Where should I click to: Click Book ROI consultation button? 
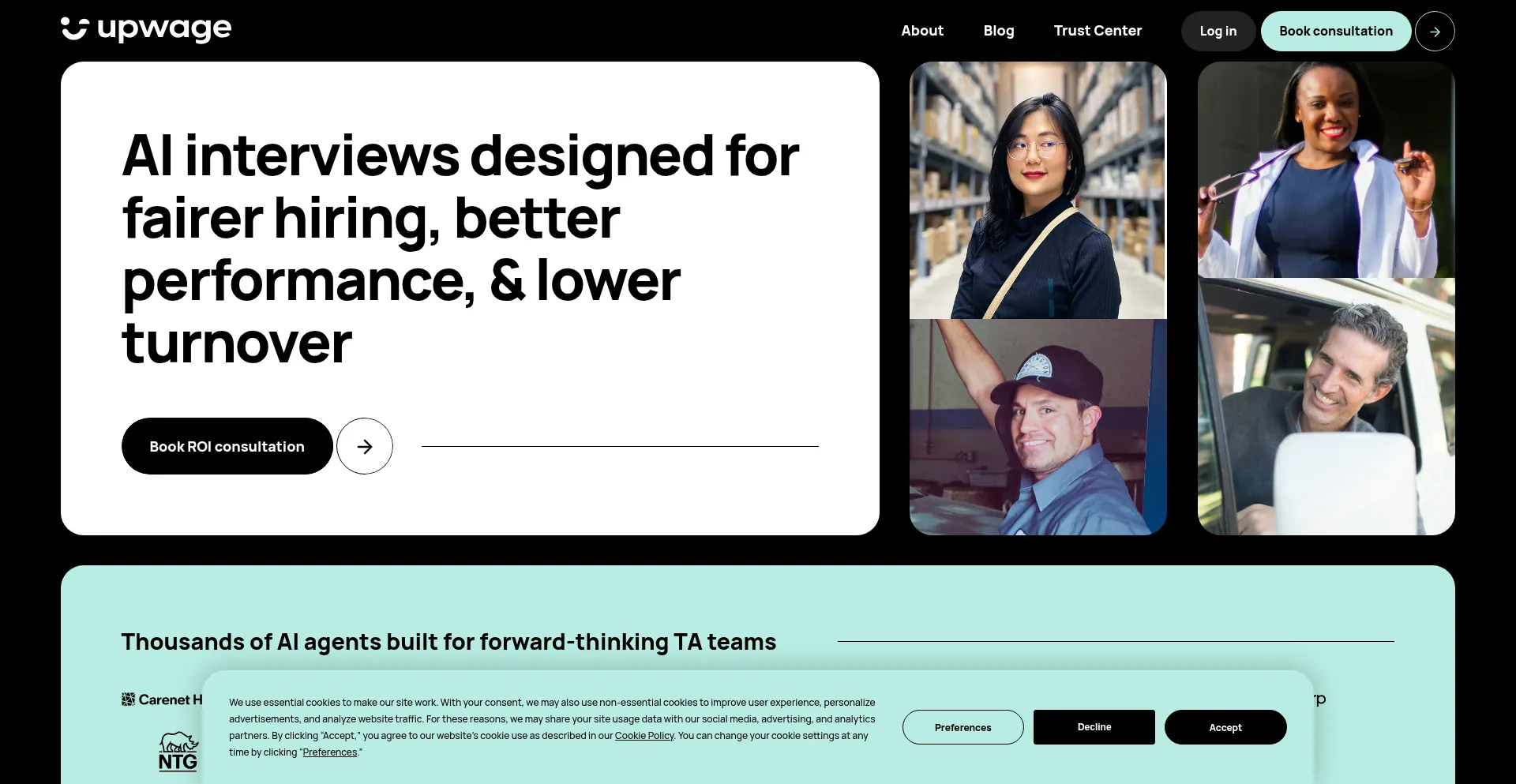[227, 446]
